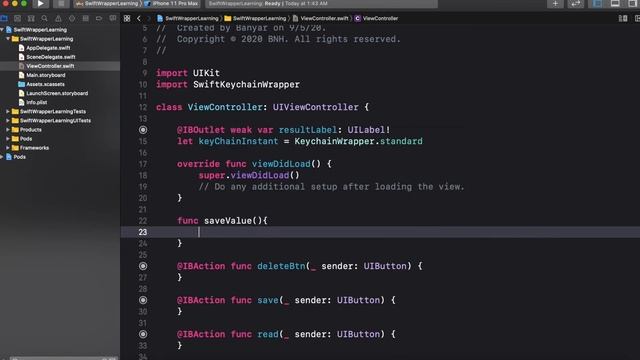Click the Ready activity status bar
This screenshot has height=360, width=640.
321,3
